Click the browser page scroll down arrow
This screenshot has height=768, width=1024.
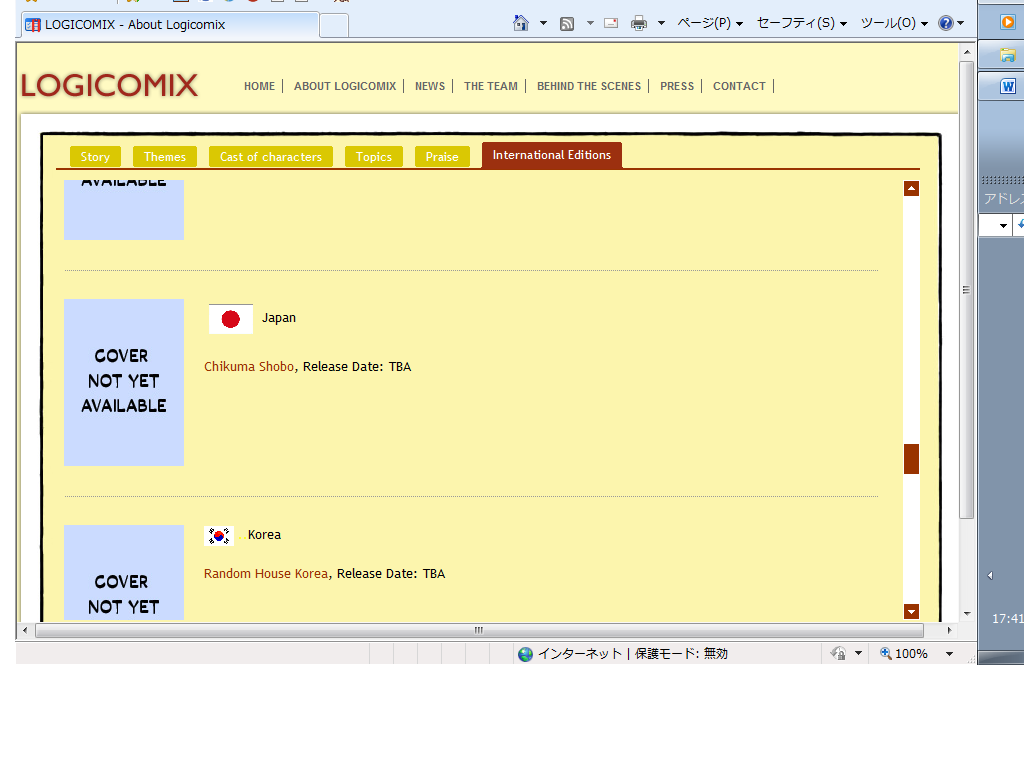coord(967,614)
